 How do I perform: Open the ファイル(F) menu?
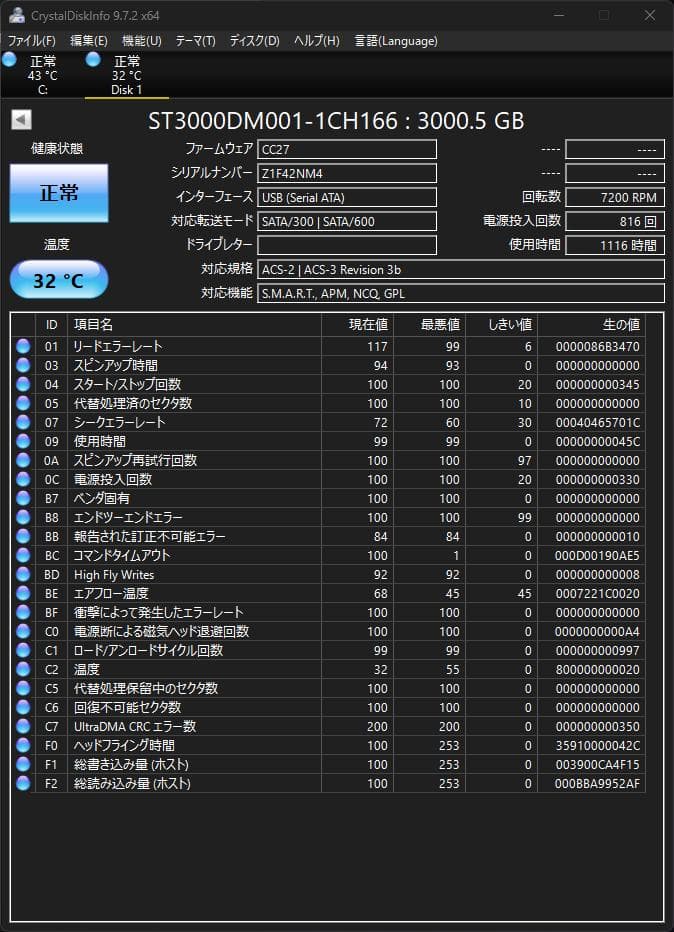click(32, 40)
